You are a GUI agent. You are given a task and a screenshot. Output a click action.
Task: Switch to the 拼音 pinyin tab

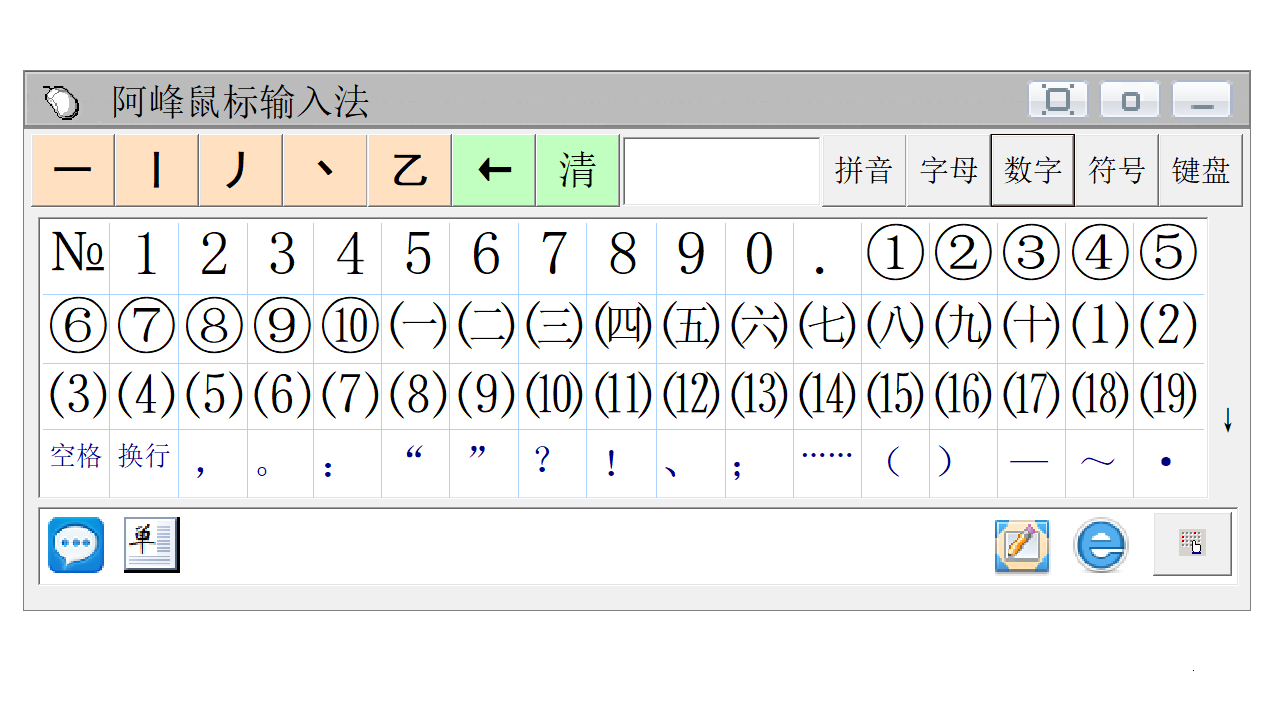coord(863,170)
